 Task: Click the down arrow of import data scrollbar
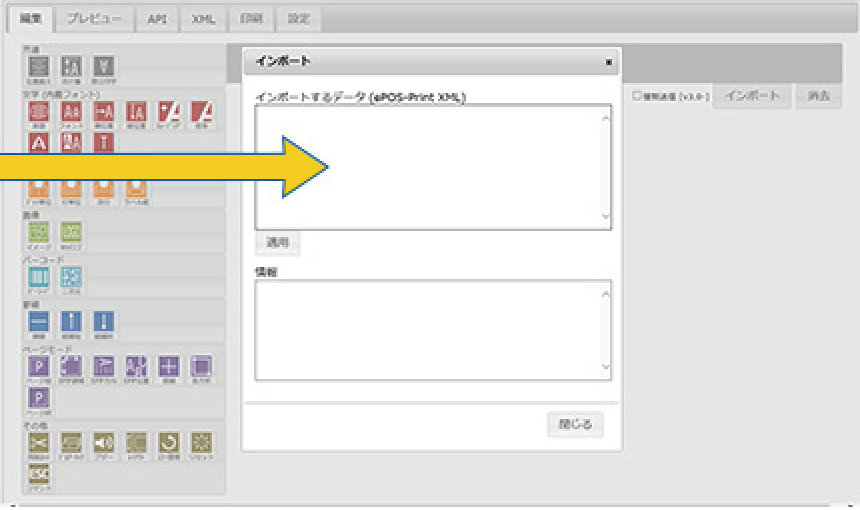point(605,217)
